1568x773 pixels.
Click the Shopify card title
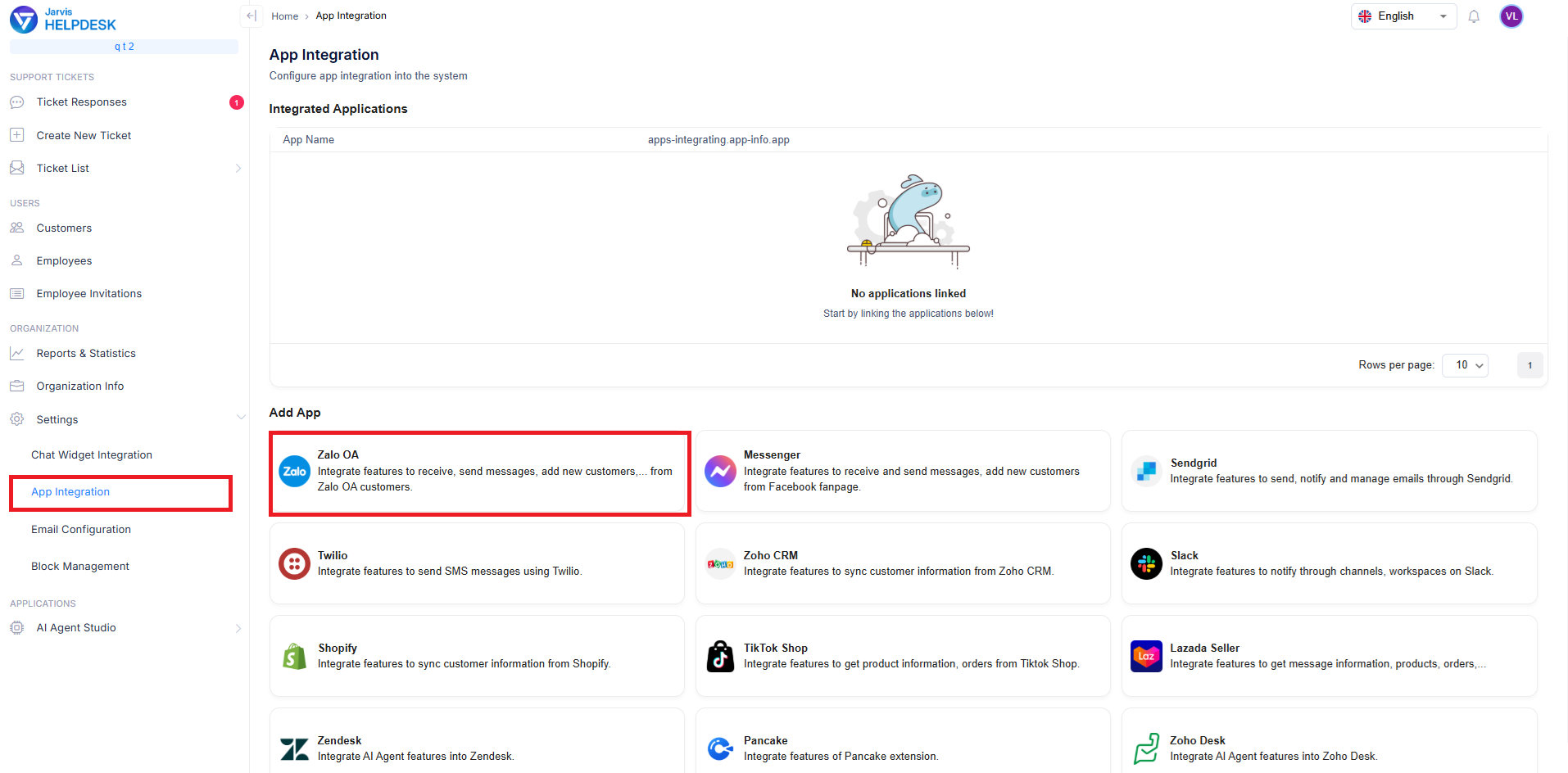tap(338, 648)
